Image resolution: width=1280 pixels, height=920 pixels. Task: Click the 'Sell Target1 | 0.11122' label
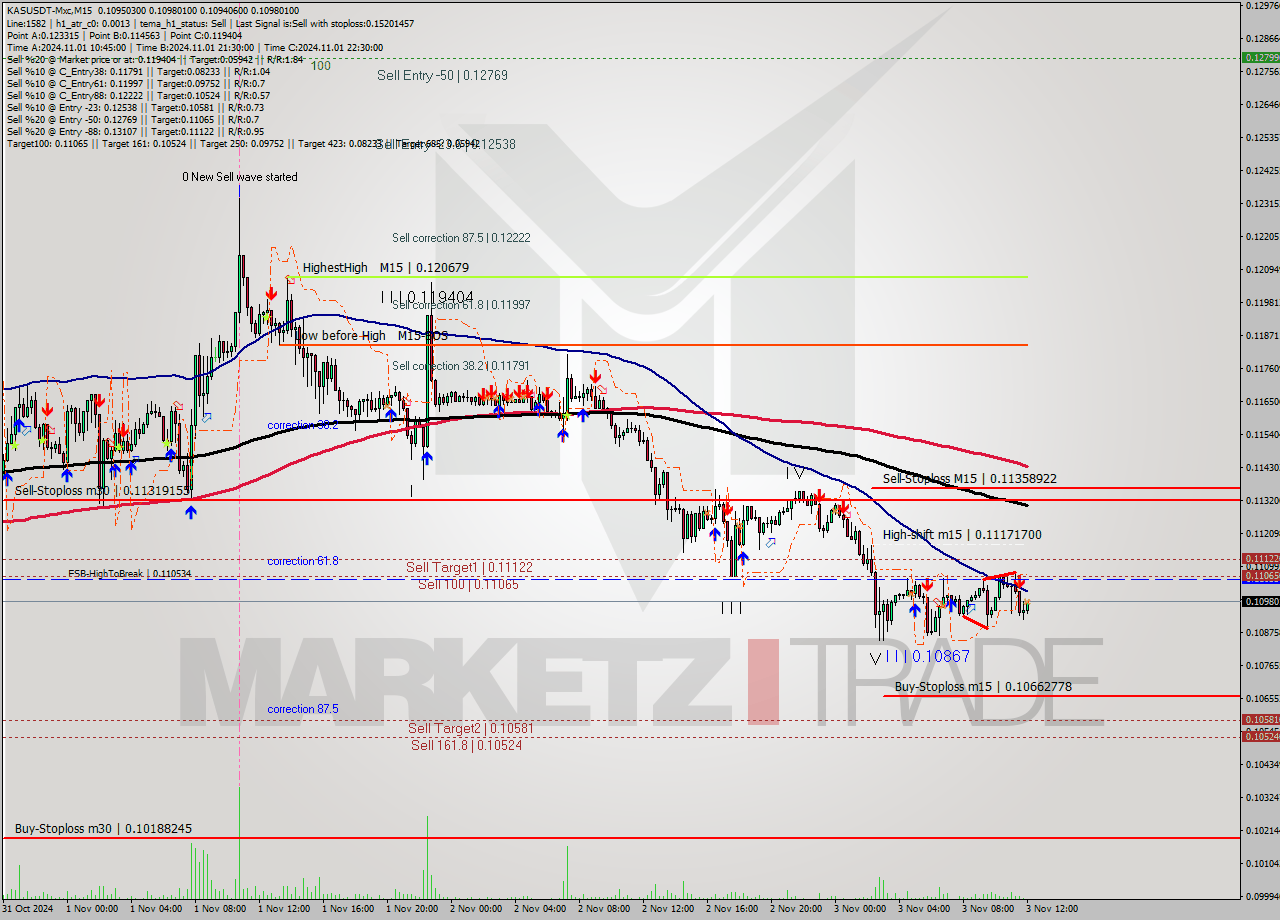(469, 567)
